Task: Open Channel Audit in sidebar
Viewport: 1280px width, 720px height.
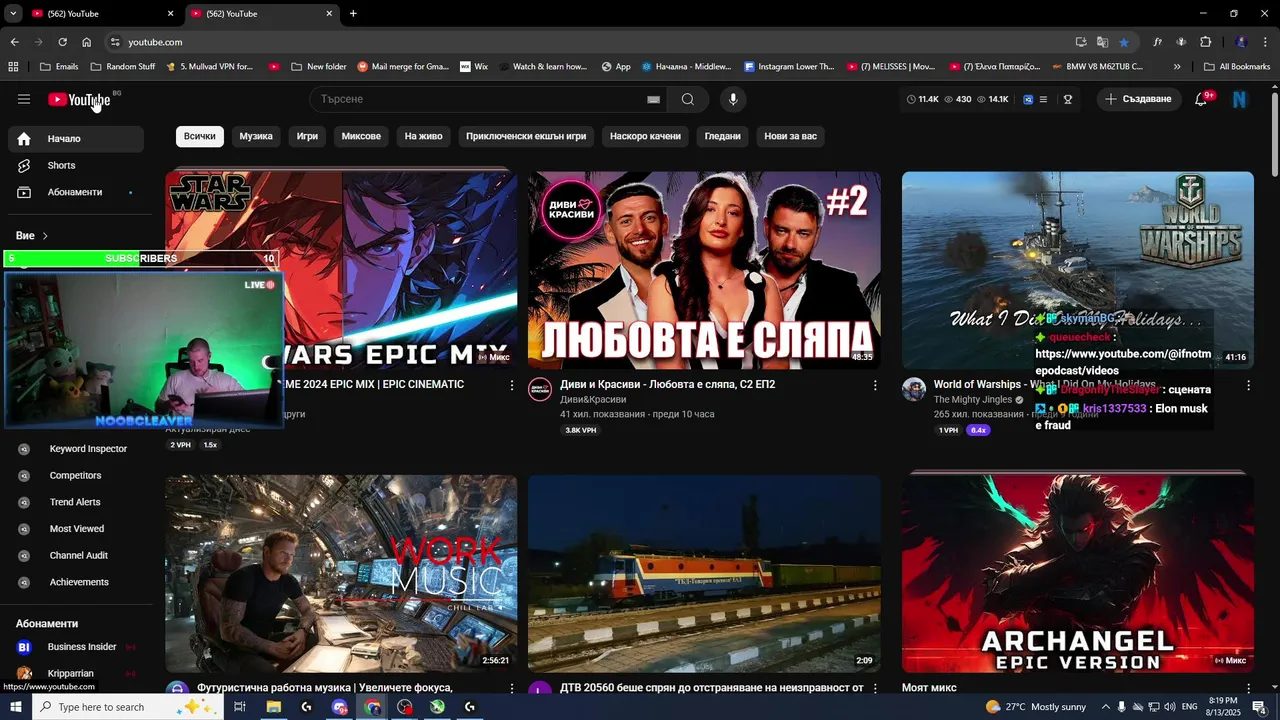Action: [76, 556]
